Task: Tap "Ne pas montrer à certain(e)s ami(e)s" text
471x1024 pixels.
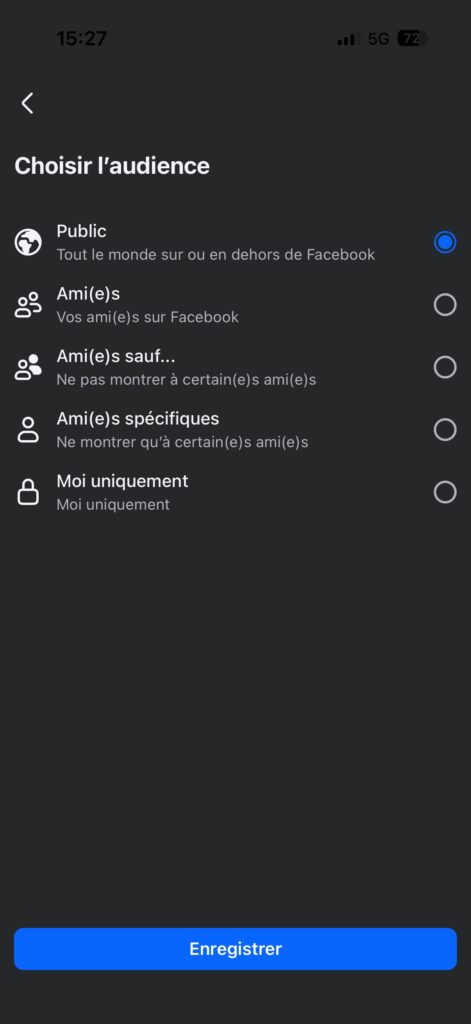Action: tap(186, 379)
